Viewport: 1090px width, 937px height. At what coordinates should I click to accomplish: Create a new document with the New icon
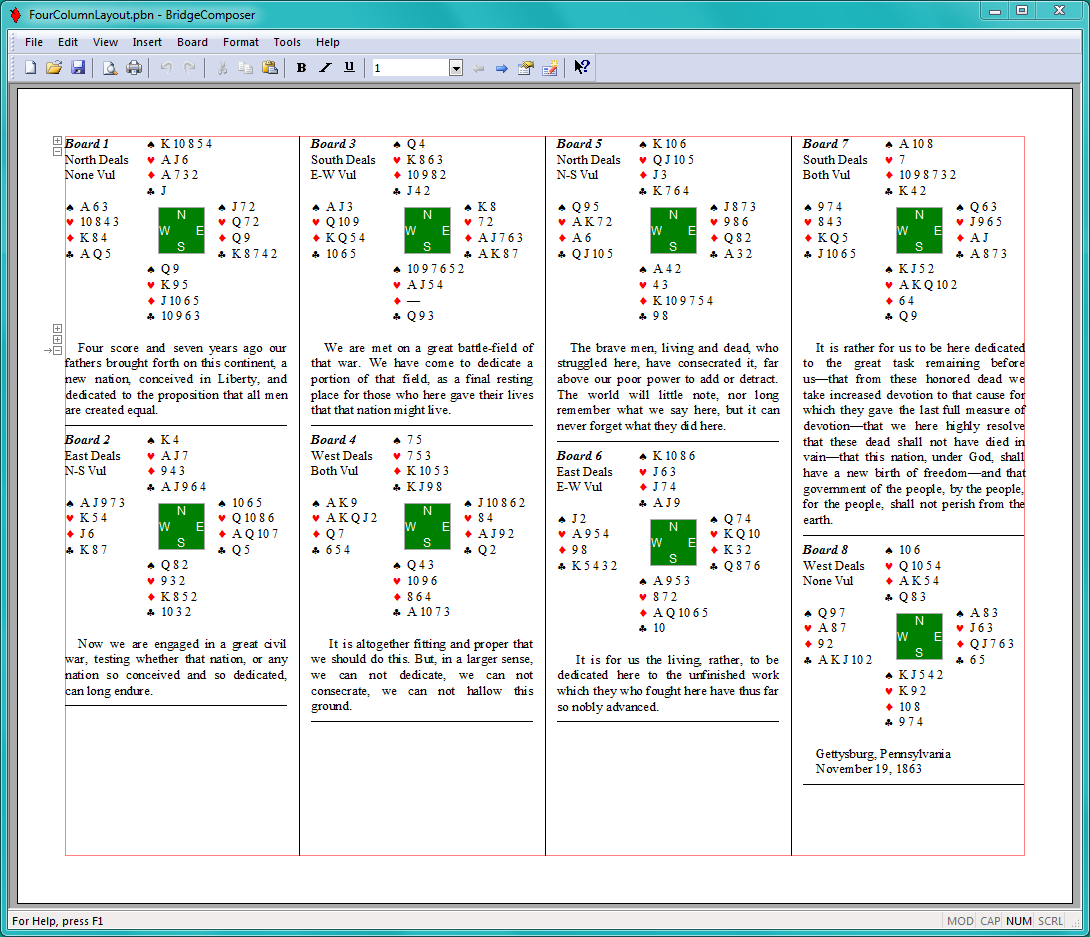pos(30,68)
